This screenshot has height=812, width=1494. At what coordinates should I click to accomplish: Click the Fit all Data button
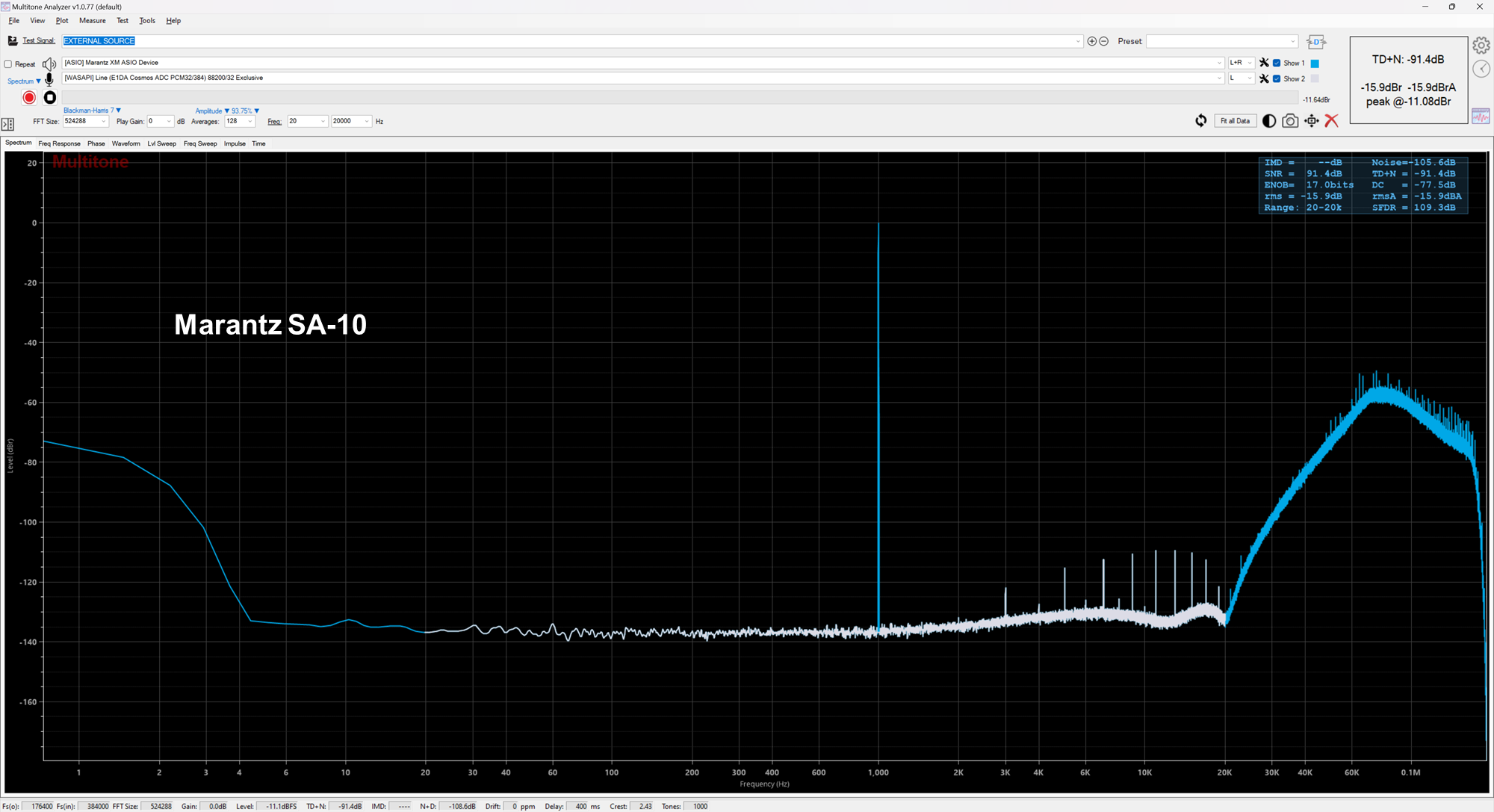tap(1235, 121)
